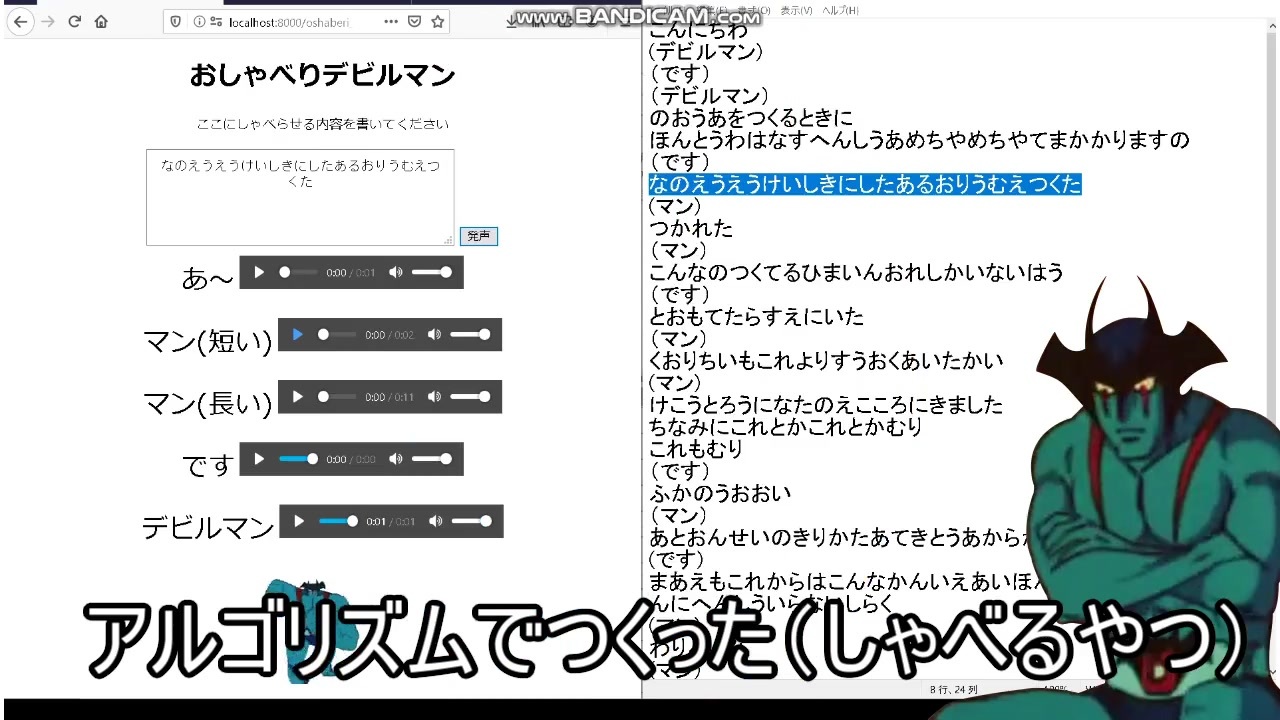Open the browser home page
Image resolution: width=1280 pixels, height=720 pixels.
101,21
